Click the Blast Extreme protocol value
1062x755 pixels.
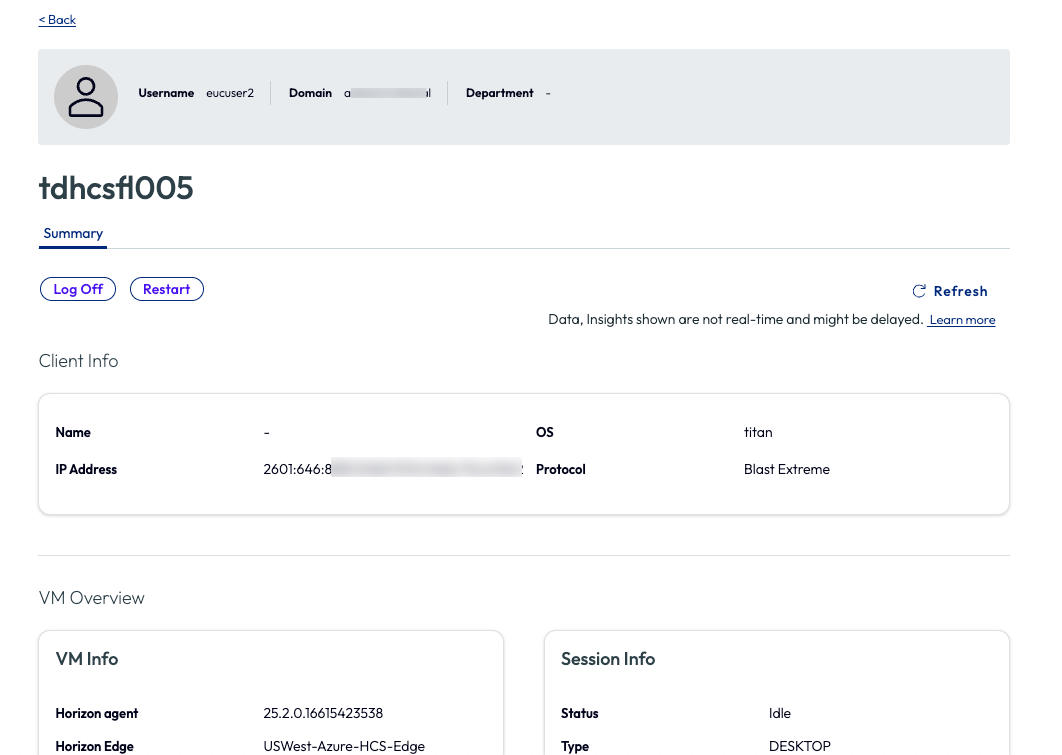point(787,469)
